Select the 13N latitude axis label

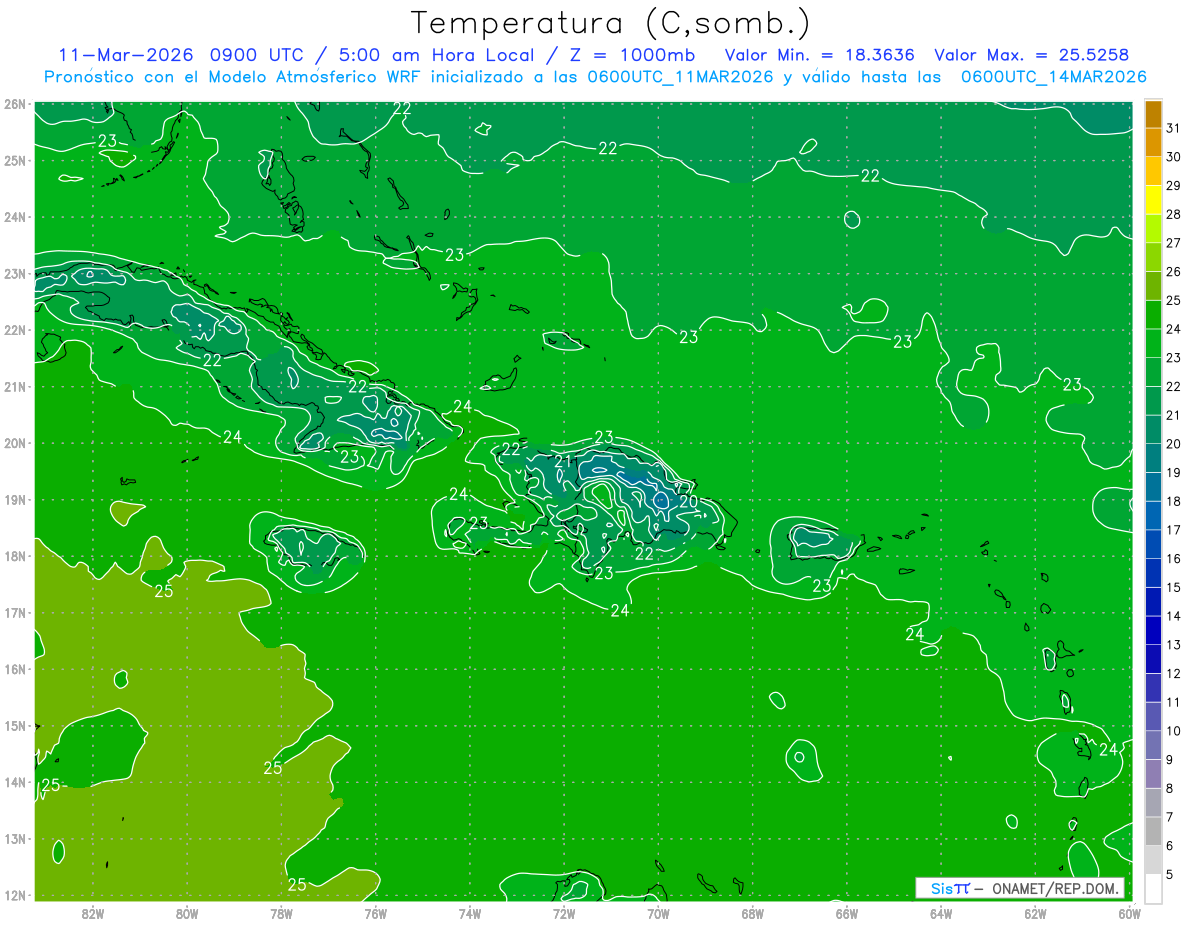(15, 839)
